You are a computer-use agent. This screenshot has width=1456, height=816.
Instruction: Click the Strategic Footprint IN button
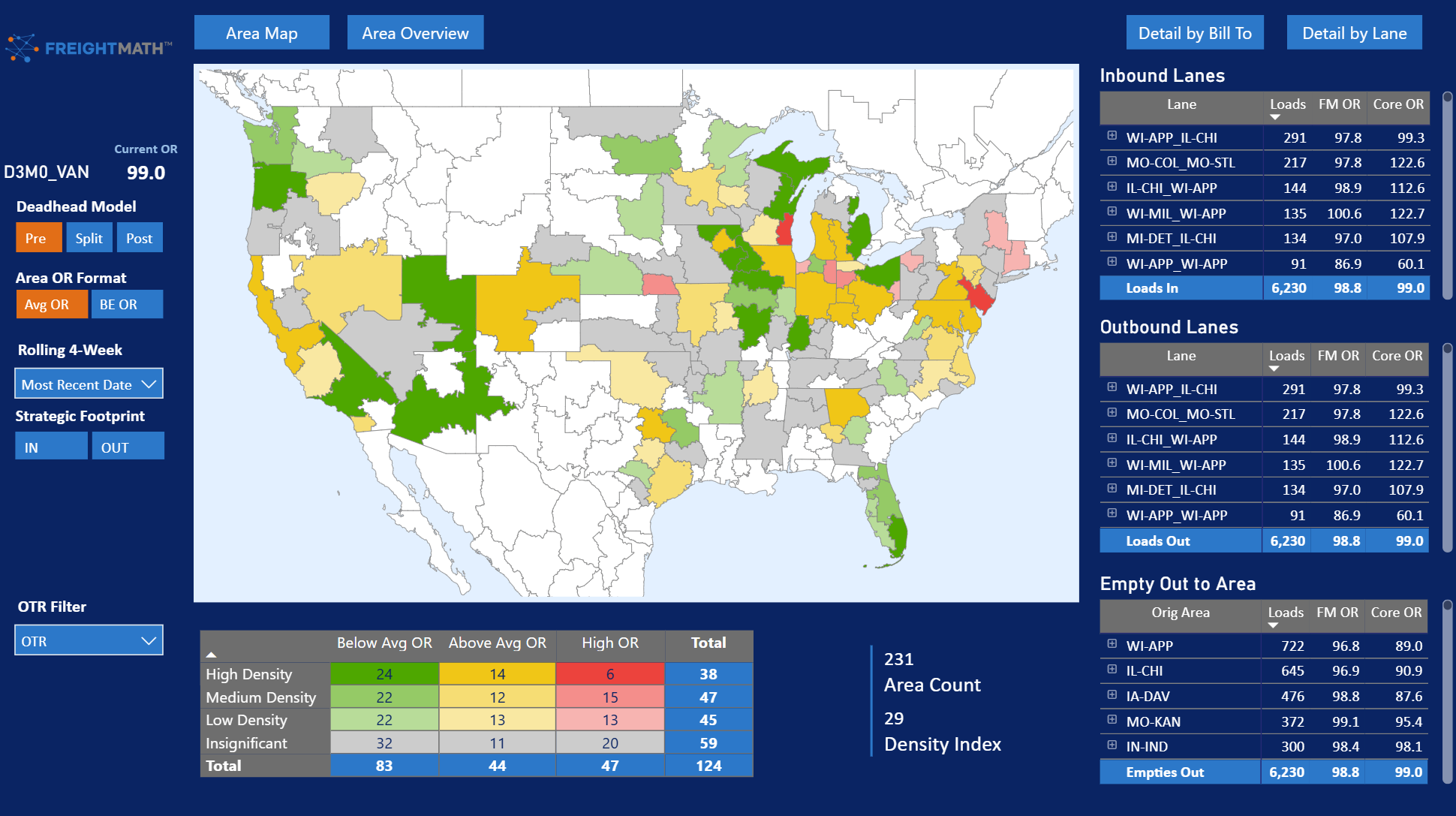point(51,447)
